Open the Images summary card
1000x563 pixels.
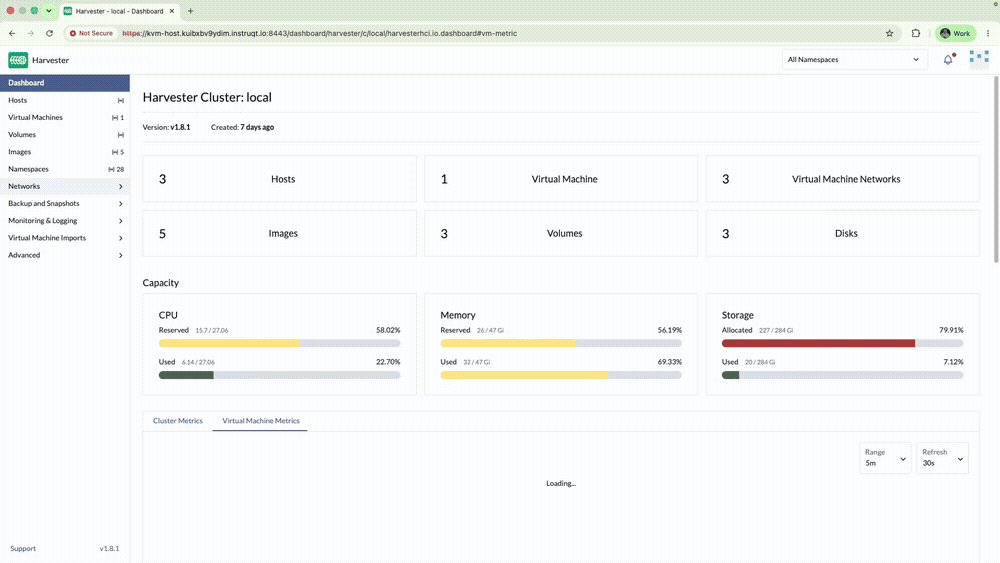(279, 233)
